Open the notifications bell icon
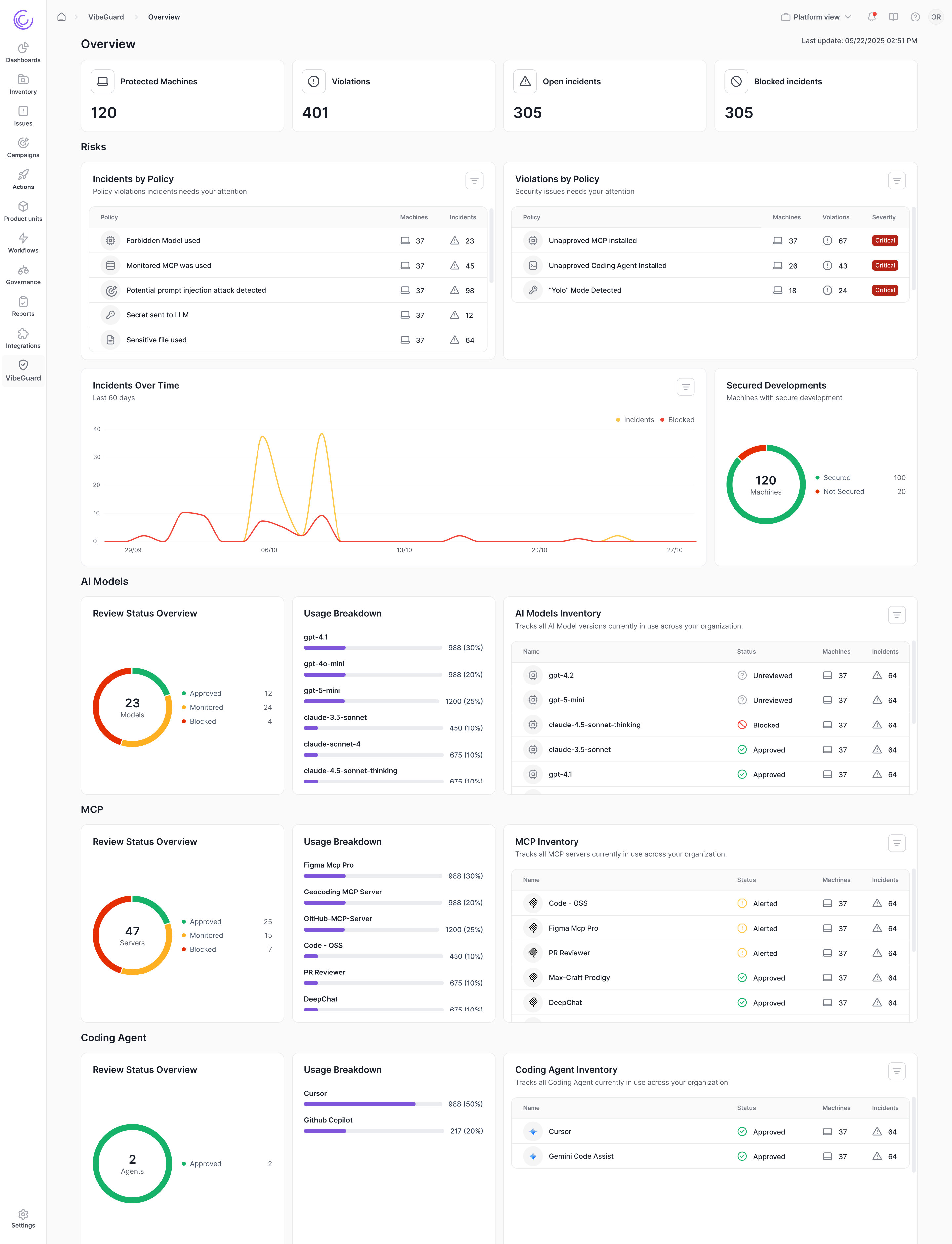 [871, 17]
